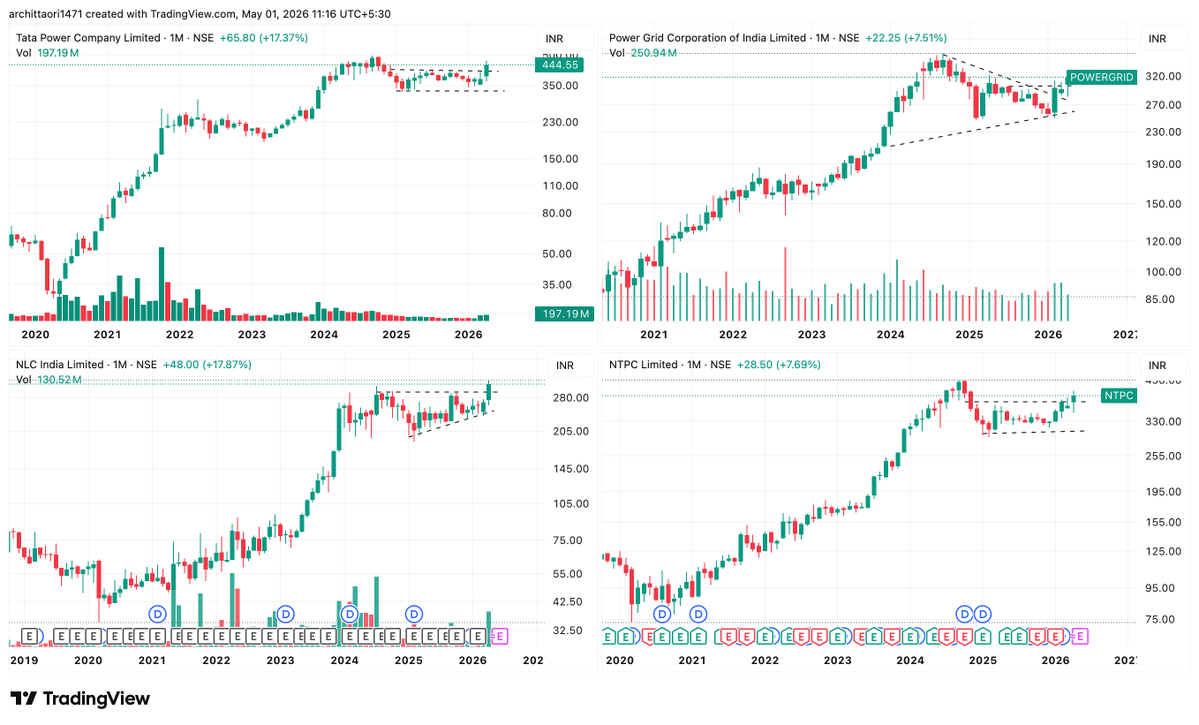Click the 75.00 price level on NTPC axis
This screenshot has width=1199, height=725.
[x=1162, y=619]
